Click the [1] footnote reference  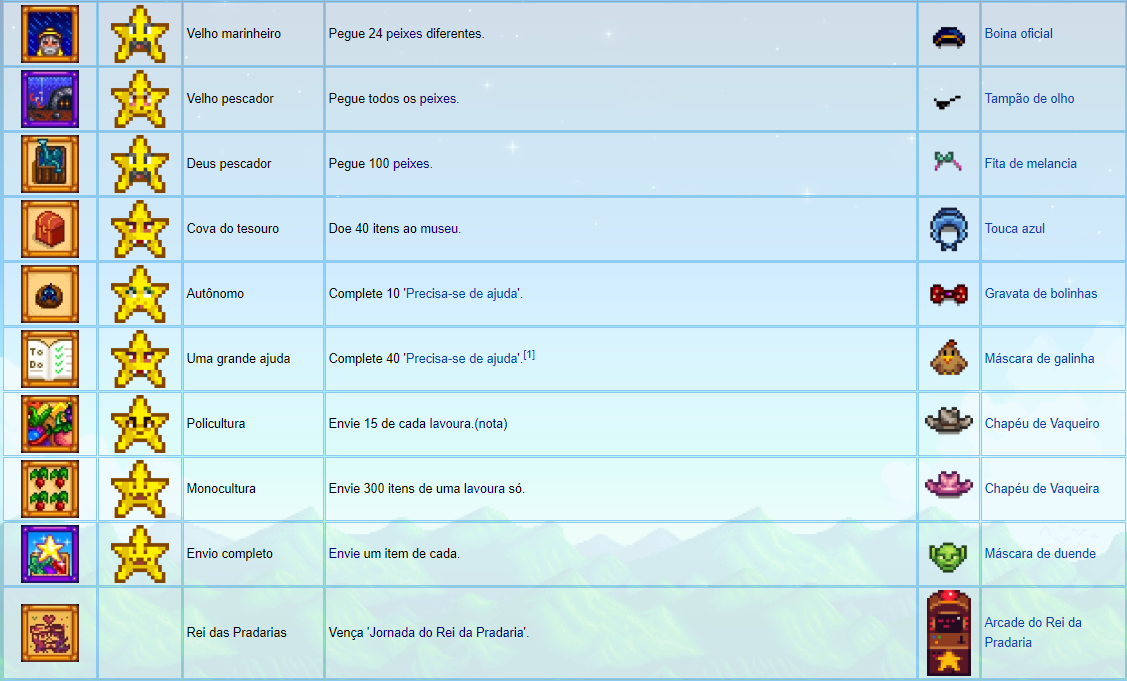pyautogui.click(x=529, y=355)
